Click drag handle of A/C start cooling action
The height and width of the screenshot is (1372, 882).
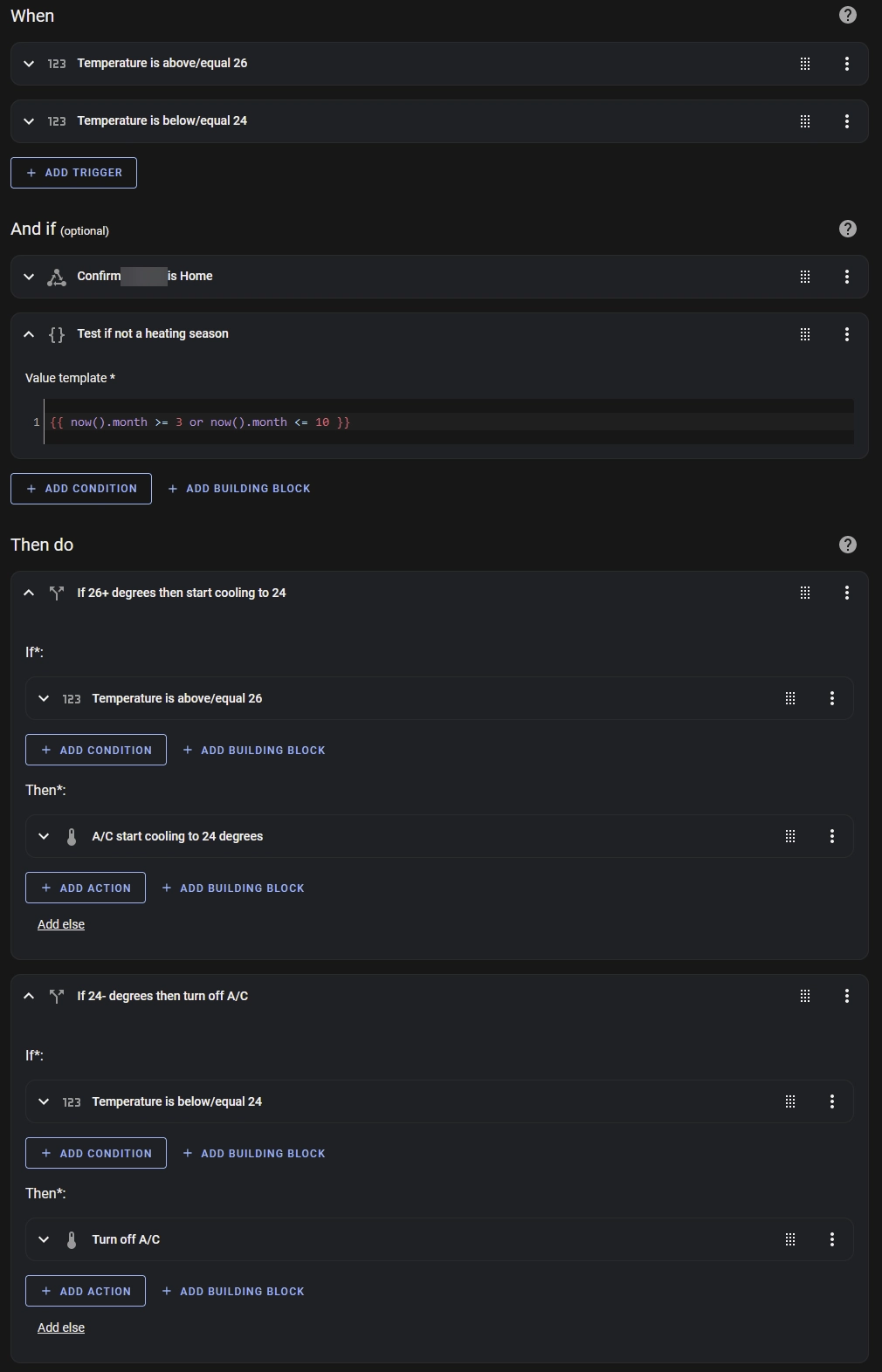tap(790, 836)
